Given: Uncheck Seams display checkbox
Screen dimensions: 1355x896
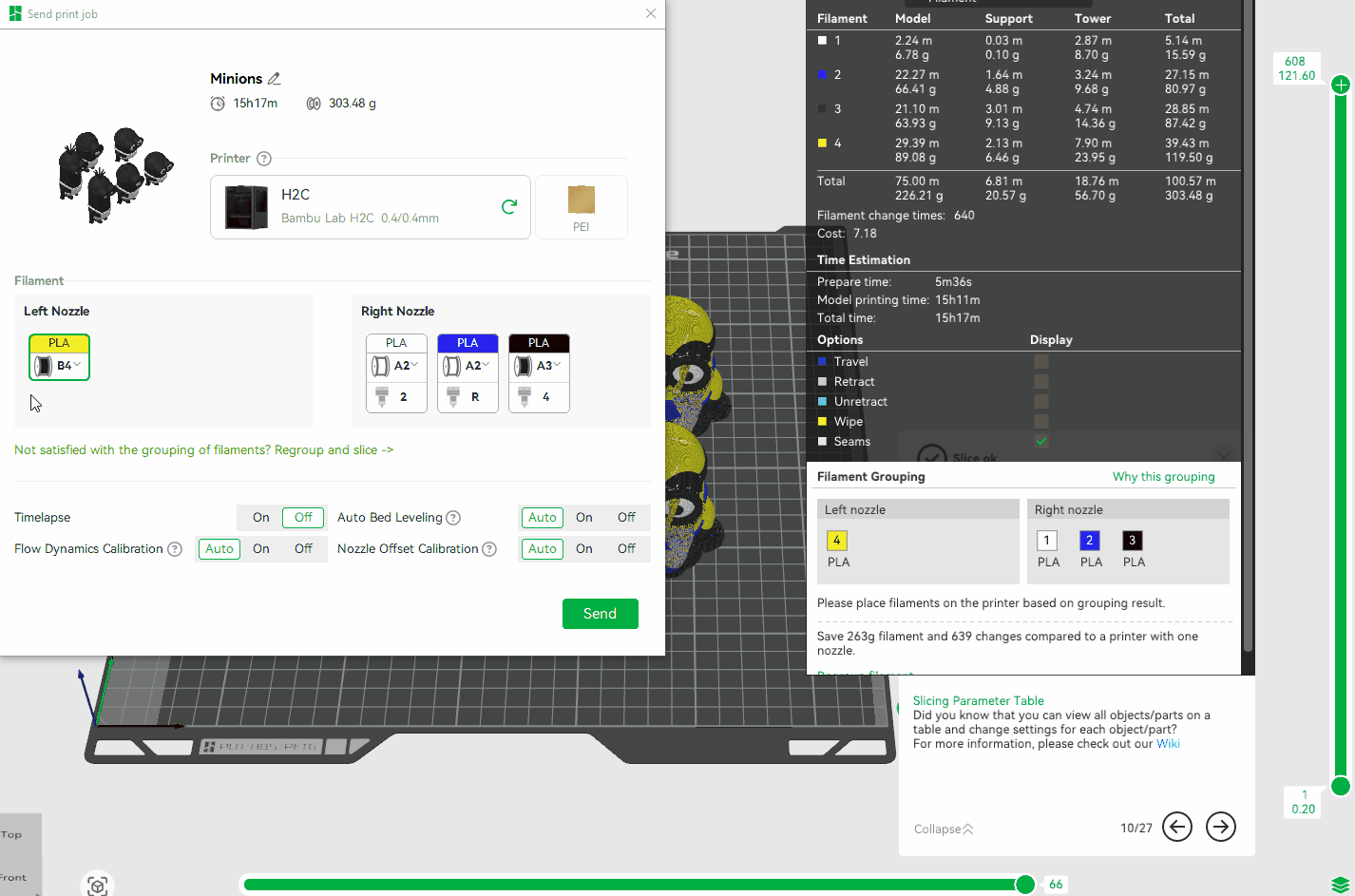Looking at the screenshot, I should (1041, 442).
